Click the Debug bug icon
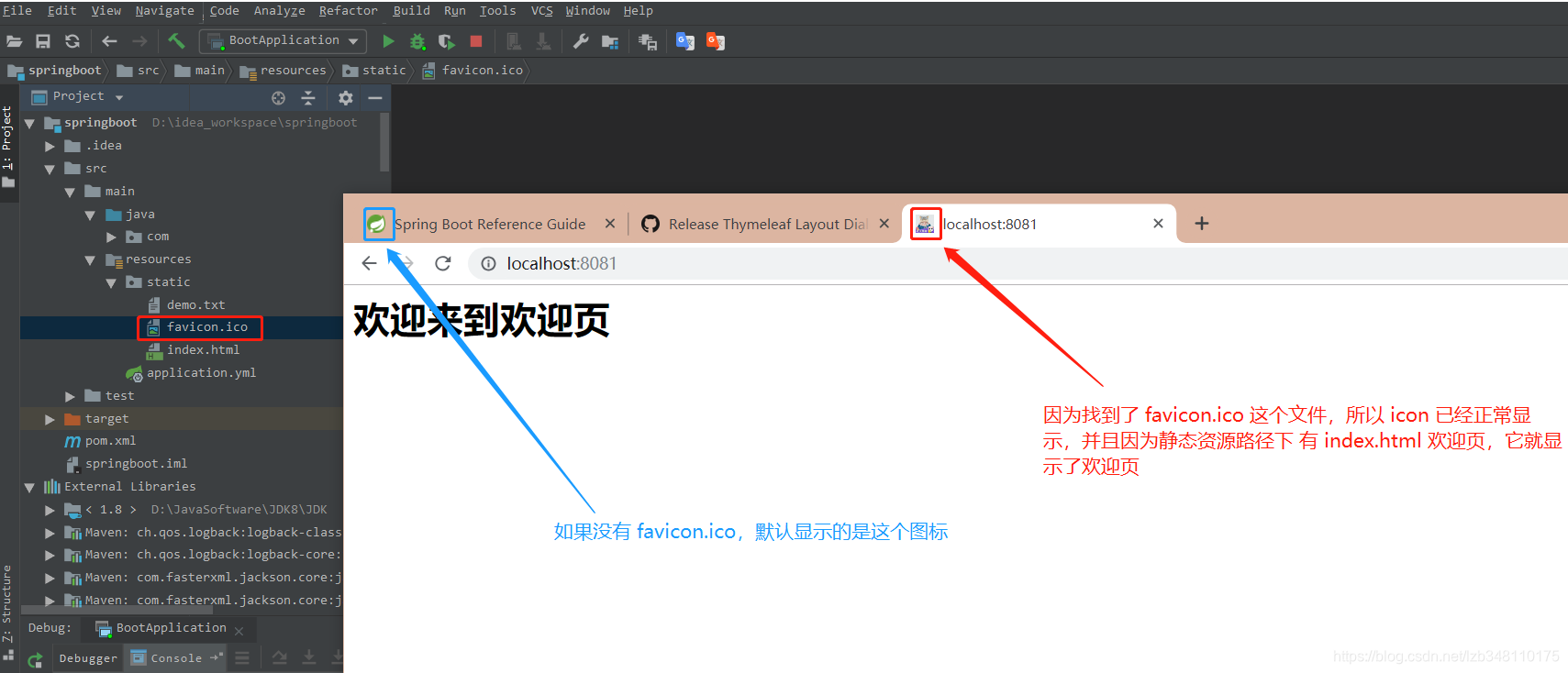Screen dimensions: 1568x673 click(417, 41)
